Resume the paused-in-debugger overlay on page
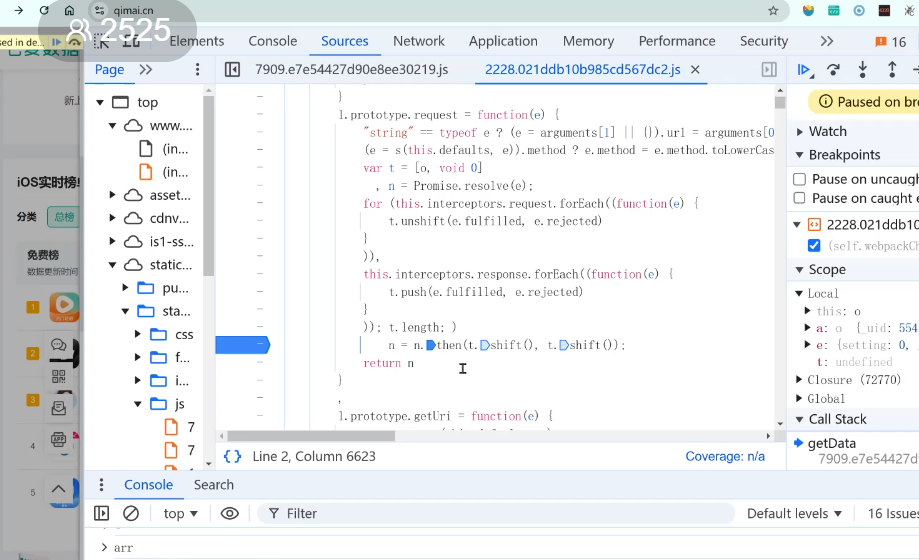Image resolution: width=919 pixels, height=560 pixels. coord(56,42)
